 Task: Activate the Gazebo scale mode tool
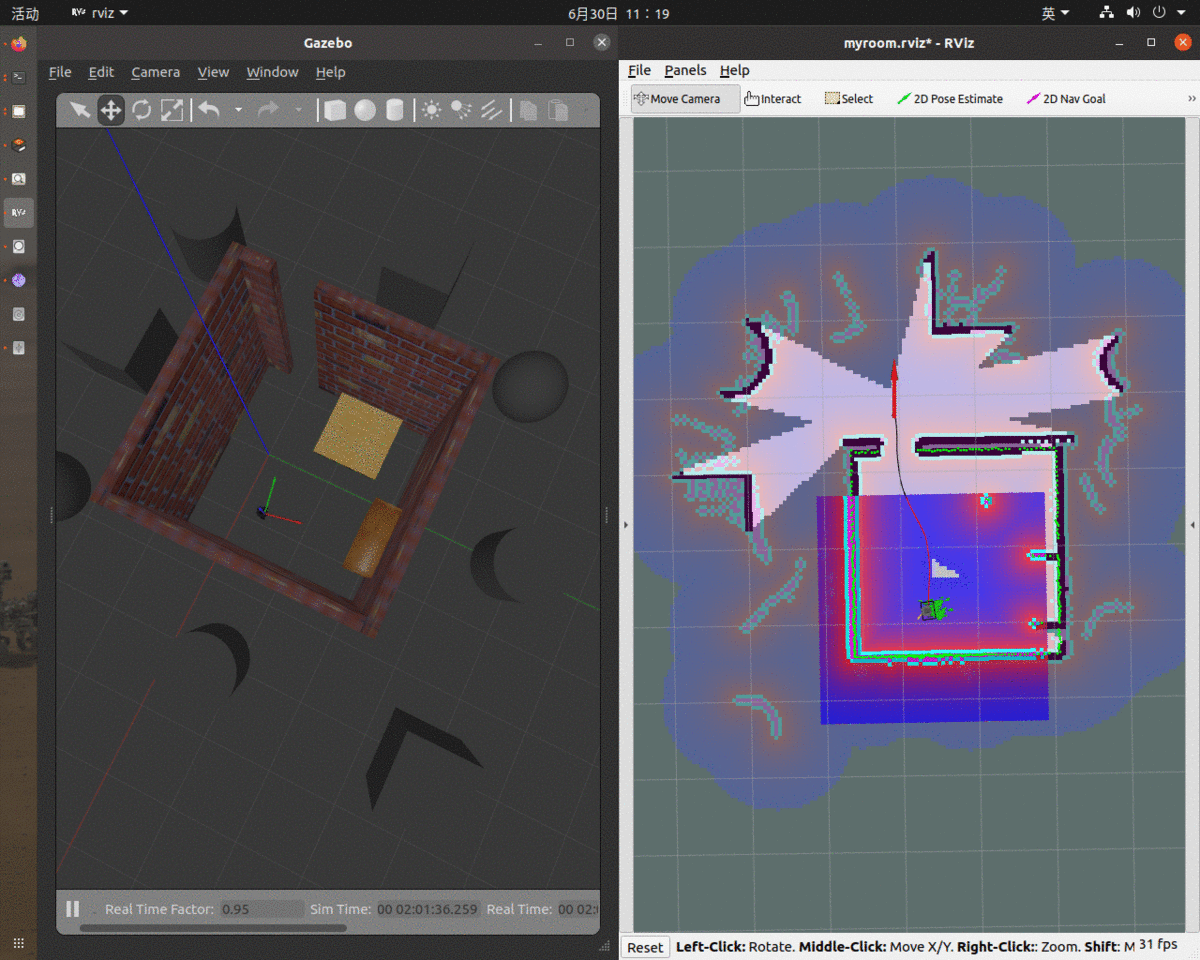click(172, 110)
